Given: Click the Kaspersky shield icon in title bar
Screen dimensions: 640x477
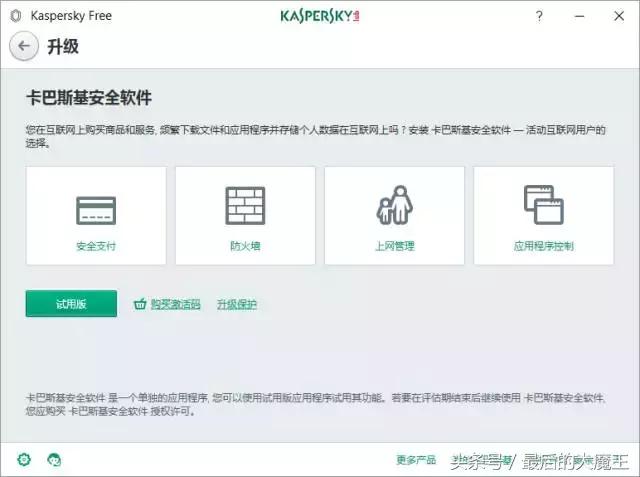Looking at the screenshot, I should (16, 16).
